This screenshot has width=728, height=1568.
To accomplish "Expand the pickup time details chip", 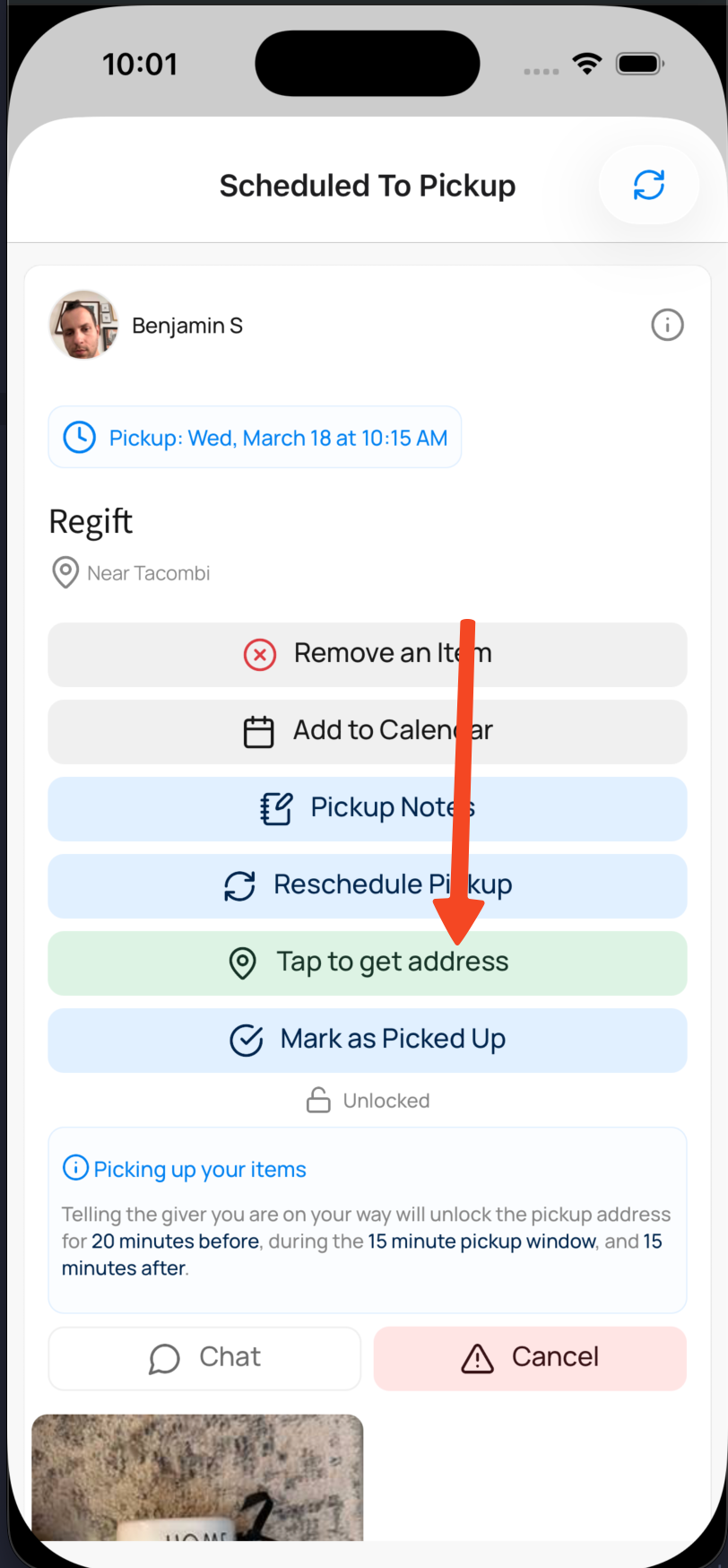I will pos(255,437).
